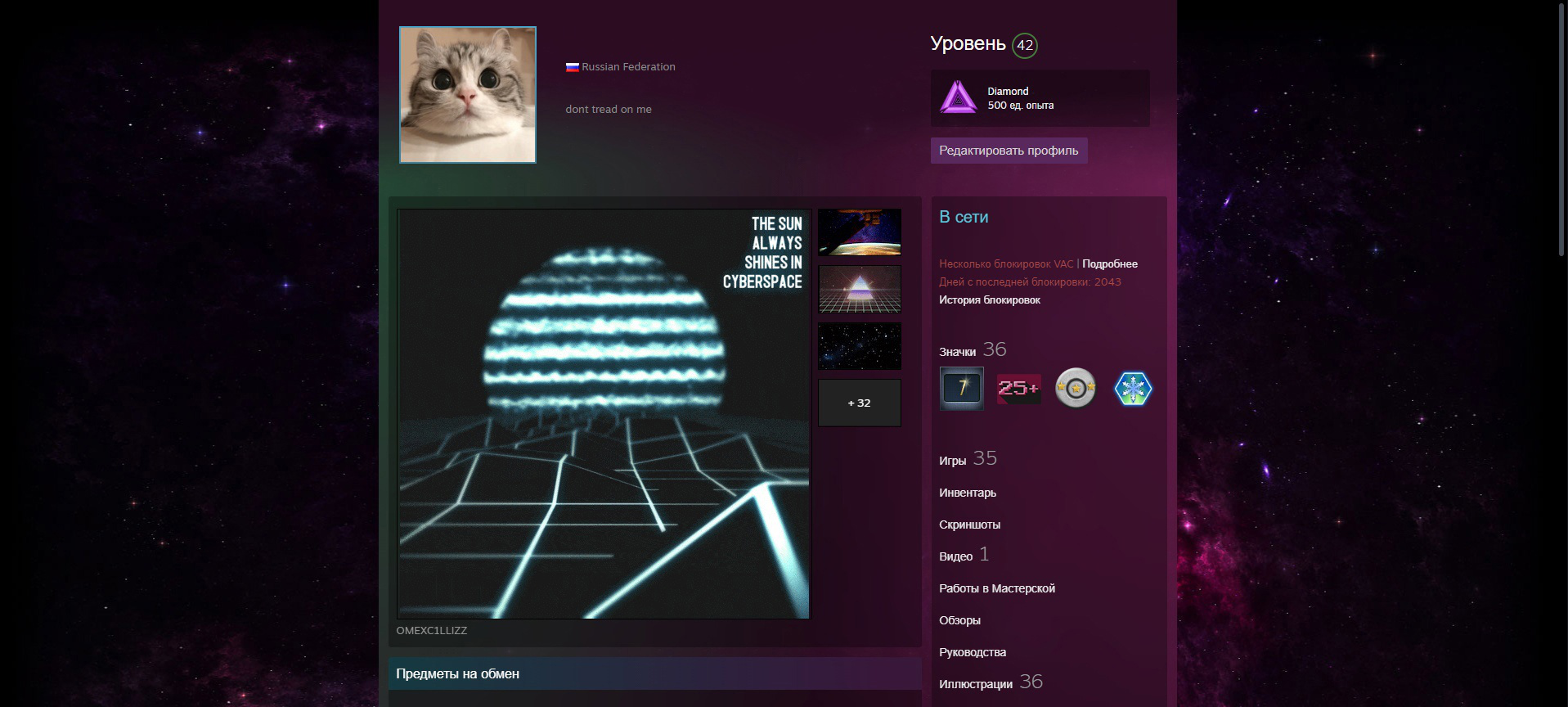
Task: Open the Подробнее VAC ban details link
Action: point(1110,263)
